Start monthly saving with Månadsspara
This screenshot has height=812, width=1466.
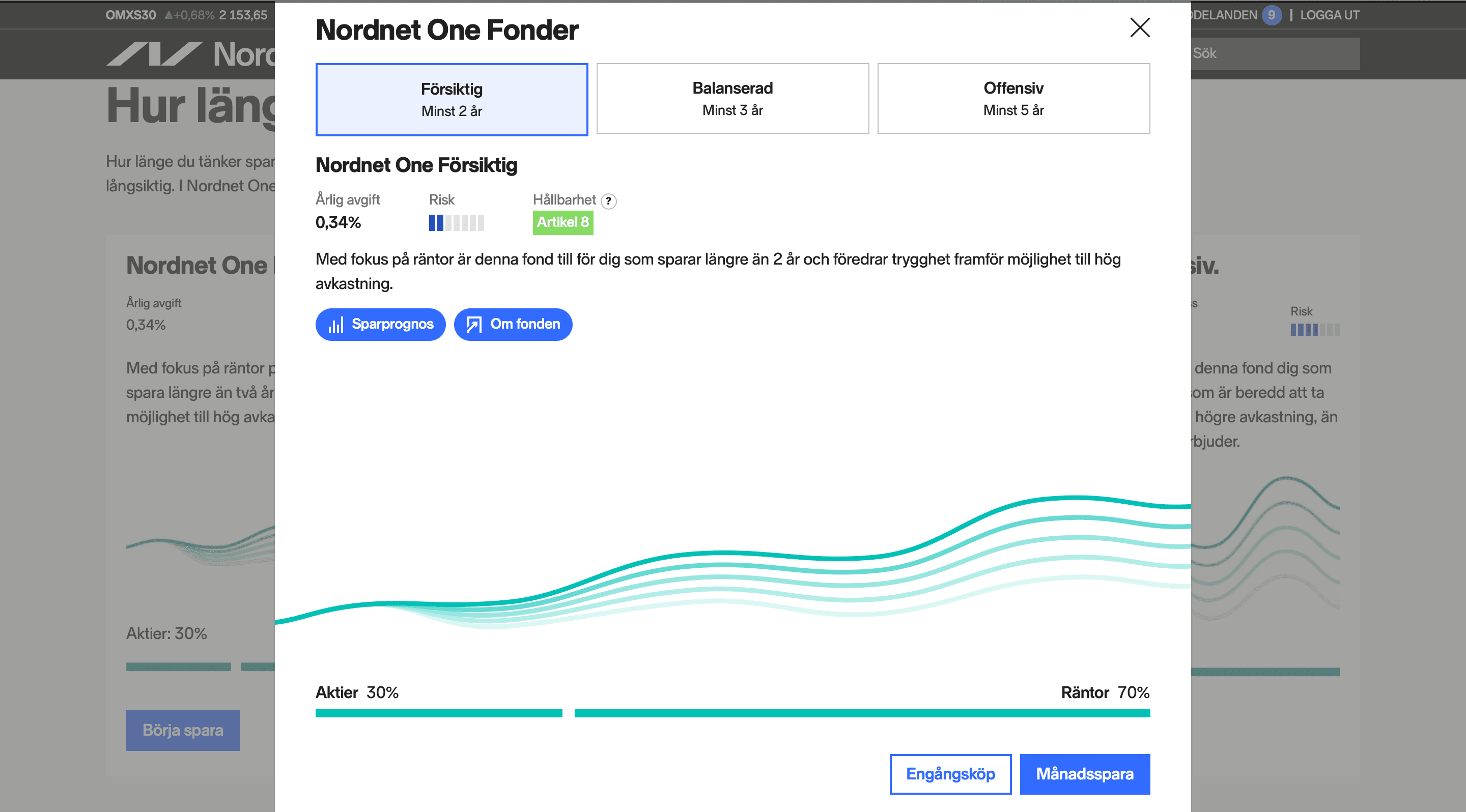tap(1084, 774)
